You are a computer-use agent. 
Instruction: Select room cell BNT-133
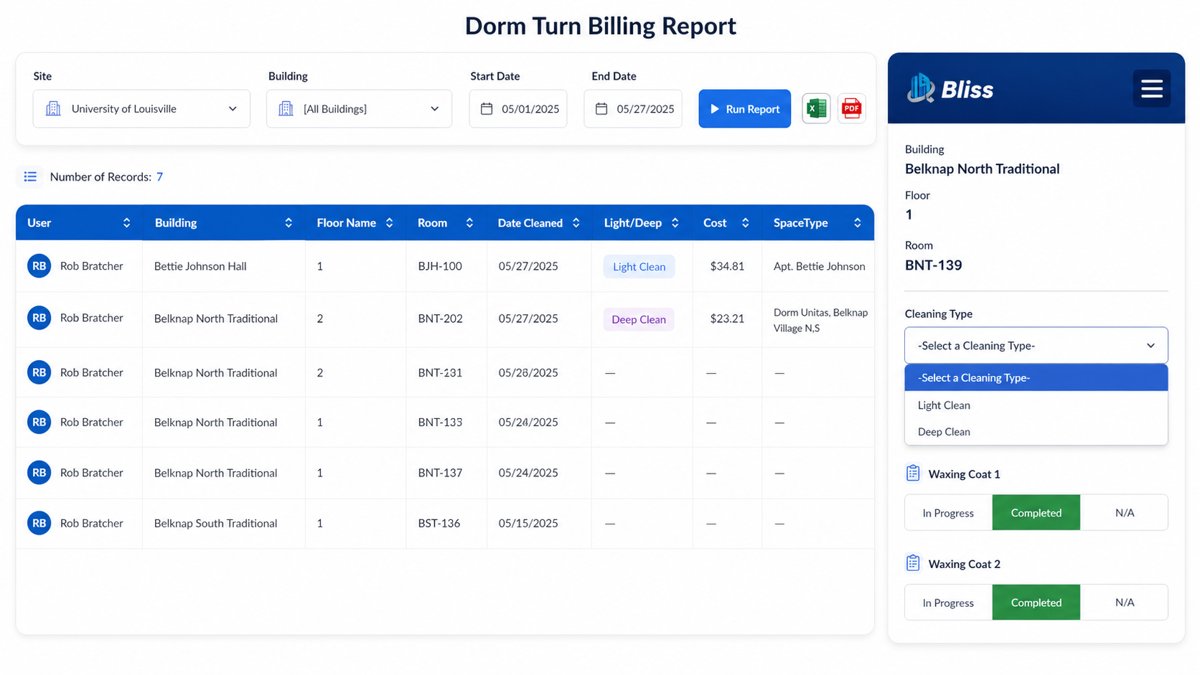pos(440,422)
